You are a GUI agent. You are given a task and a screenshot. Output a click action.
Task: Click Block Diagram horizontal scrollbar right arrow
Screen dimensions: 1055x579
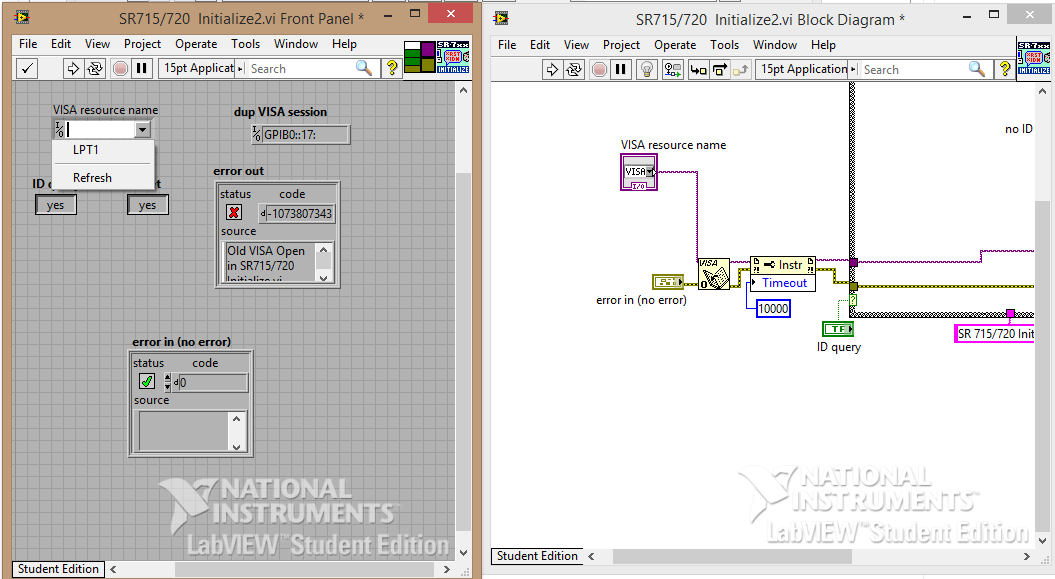[x=1027, y=556]
